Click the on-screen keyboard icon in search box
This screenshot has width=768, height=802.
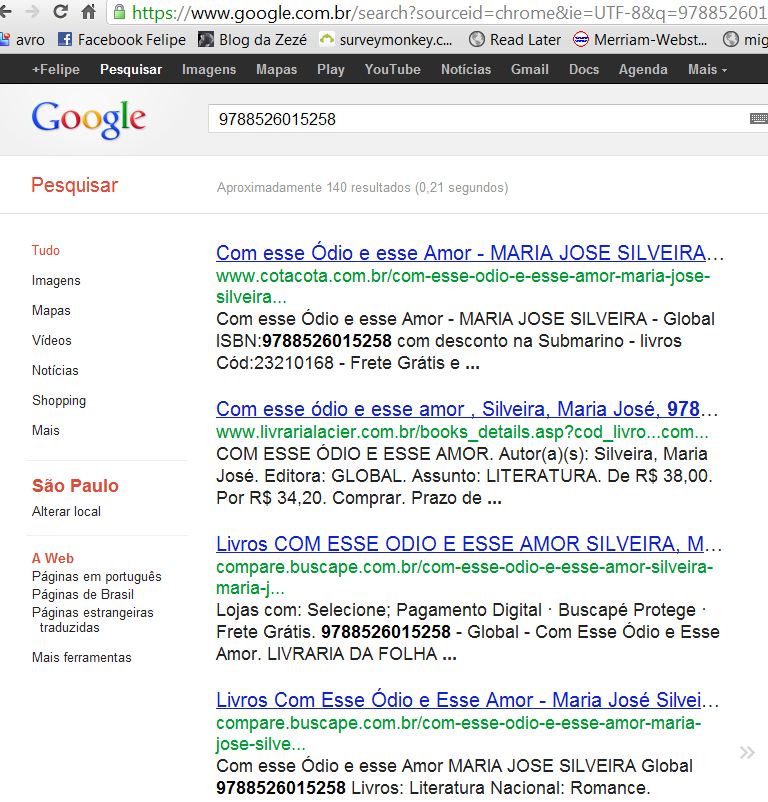[x=759, y=119]
